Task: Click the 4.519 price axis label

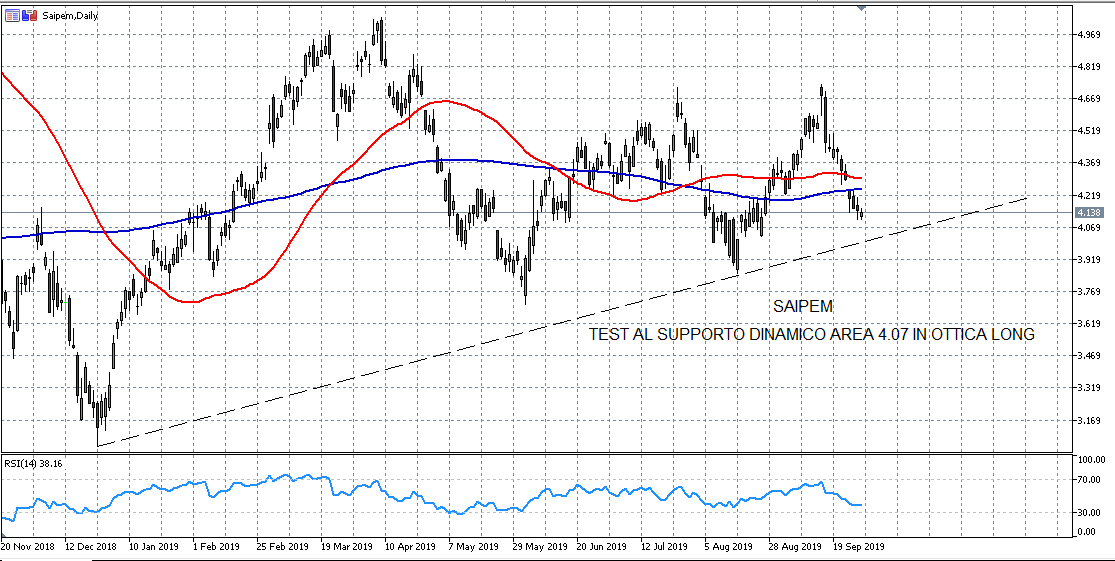Action: [1089, 131]
